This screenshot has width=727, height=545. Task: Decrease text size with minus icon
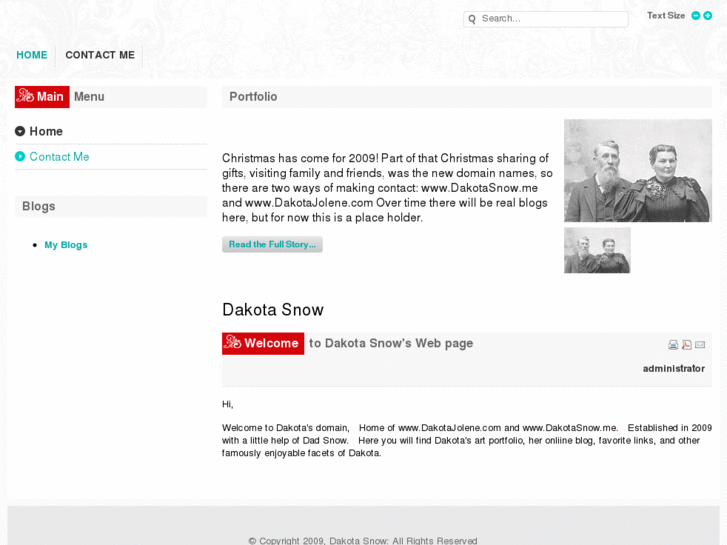[x=695, y=16]
